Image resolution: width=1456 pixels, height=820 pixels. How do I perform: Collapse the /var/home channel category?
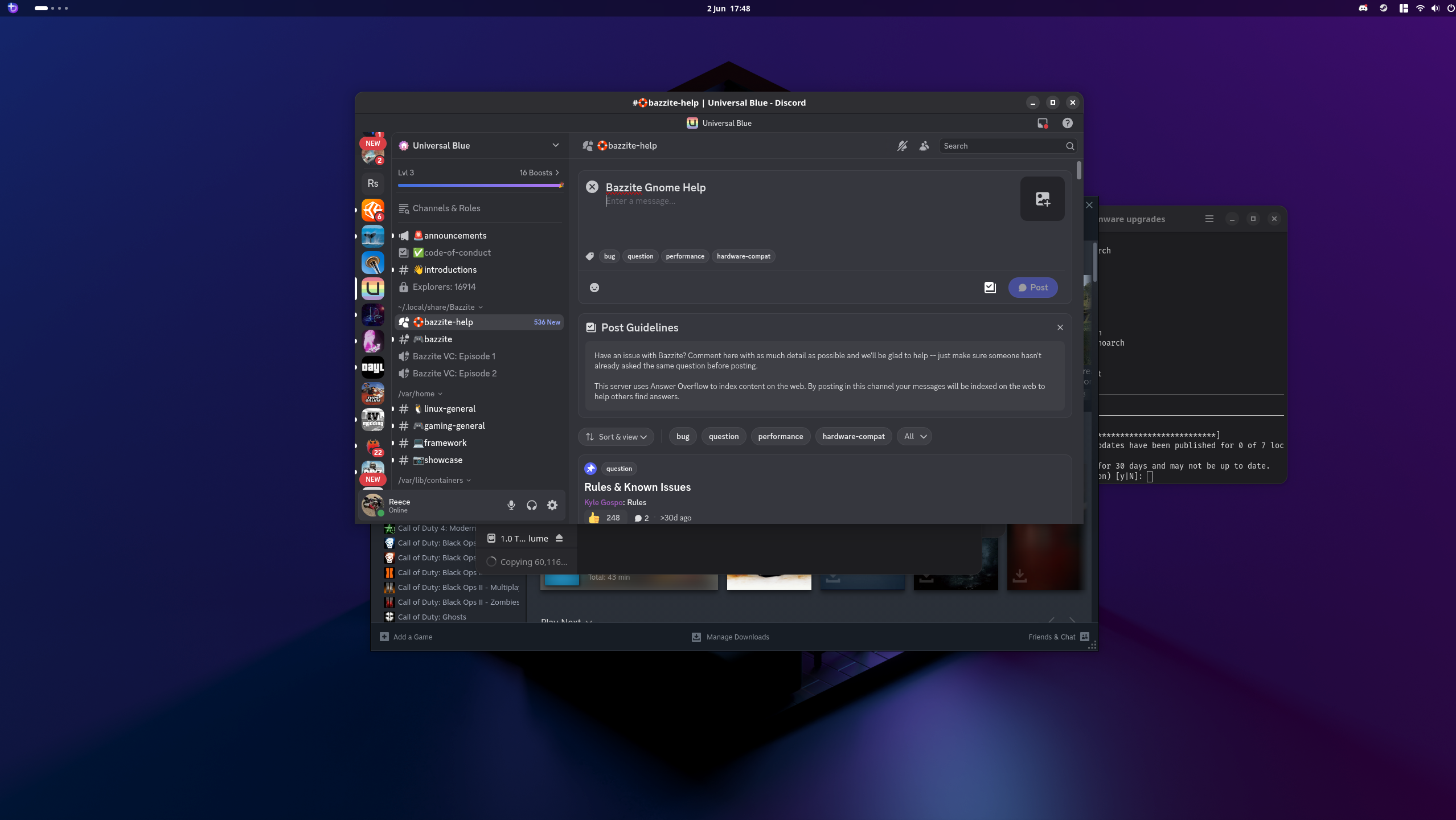420,393
